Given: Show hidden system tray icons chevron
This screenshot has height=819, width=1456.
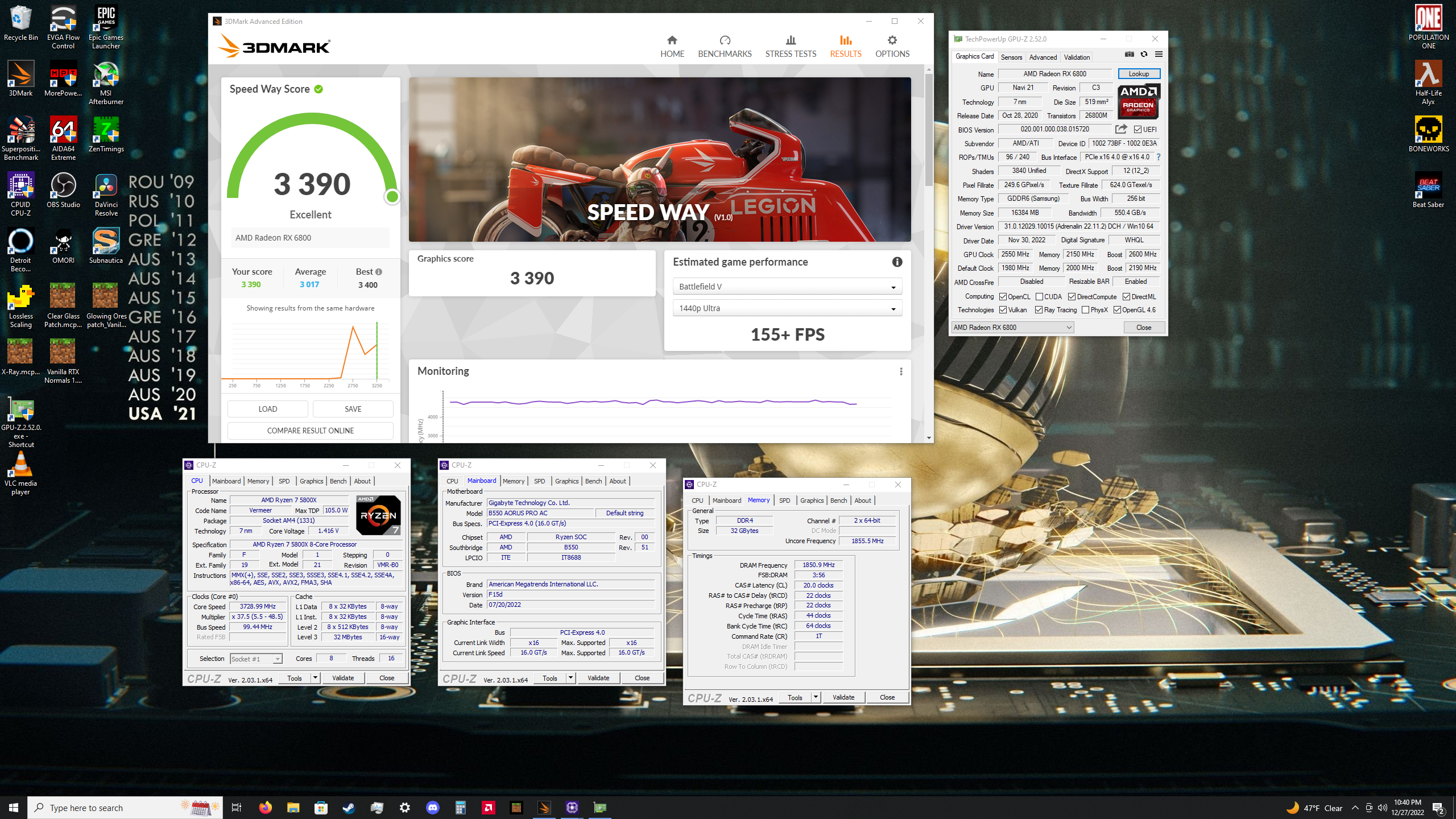Looking at the screenshot, I should [x=1355, y=808].
